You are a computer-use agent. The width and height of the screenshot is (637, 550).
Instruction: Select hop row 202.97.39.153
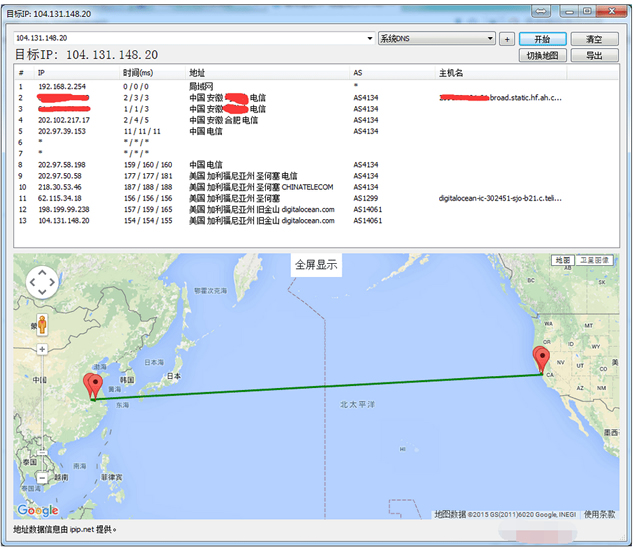316,131
